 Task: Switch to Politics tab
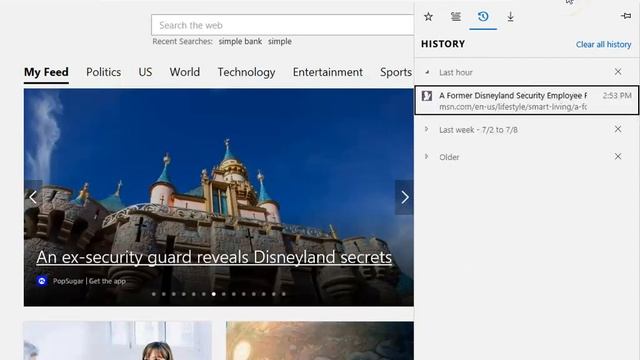click(x=103, y=72)
